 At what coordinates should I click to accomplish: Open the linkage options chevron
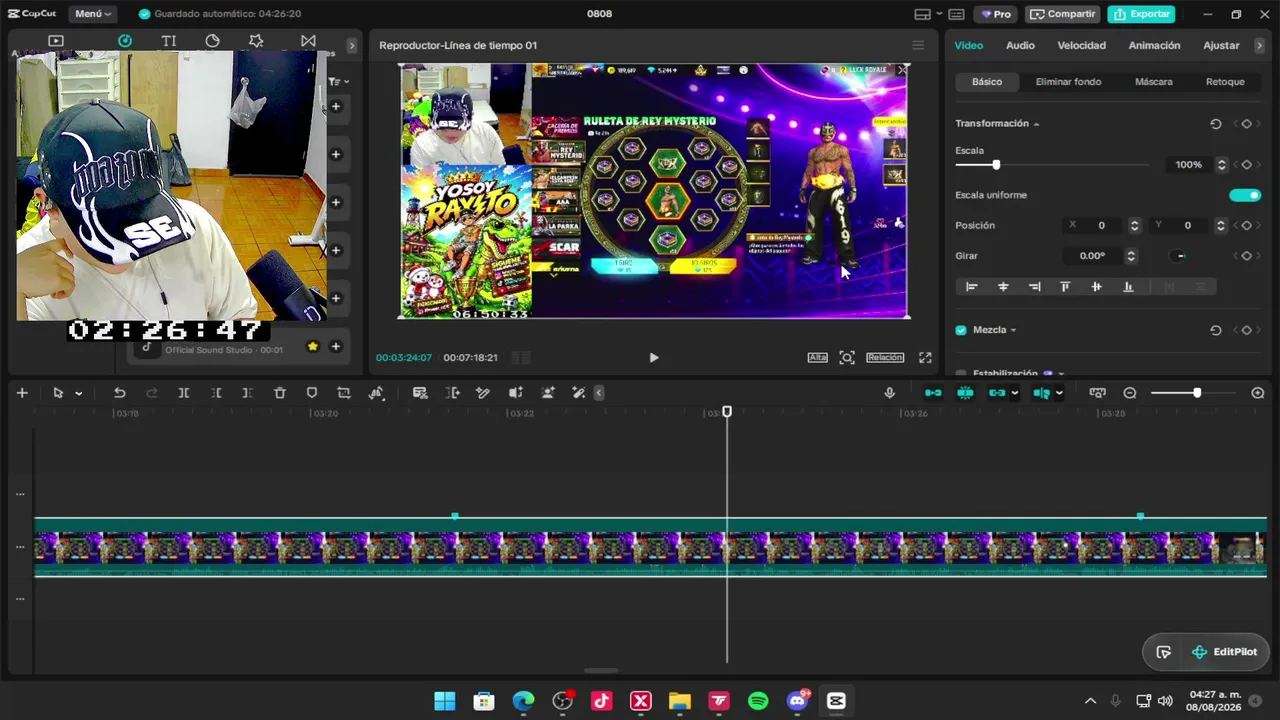pyautogui.click(x=1015, y=394)
